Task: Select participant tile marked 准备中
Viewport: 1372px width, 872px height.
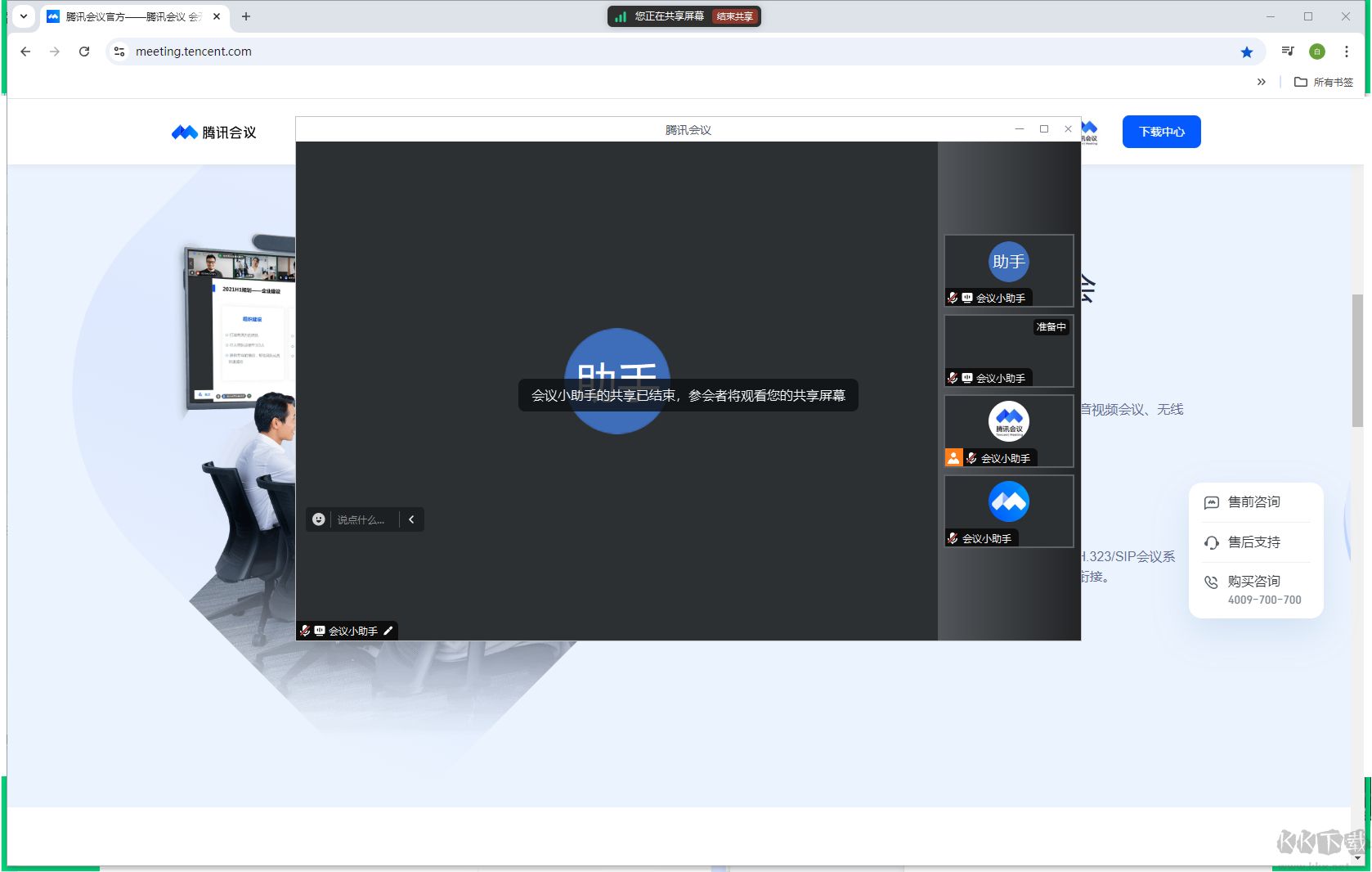Action: click(1009, 351)
